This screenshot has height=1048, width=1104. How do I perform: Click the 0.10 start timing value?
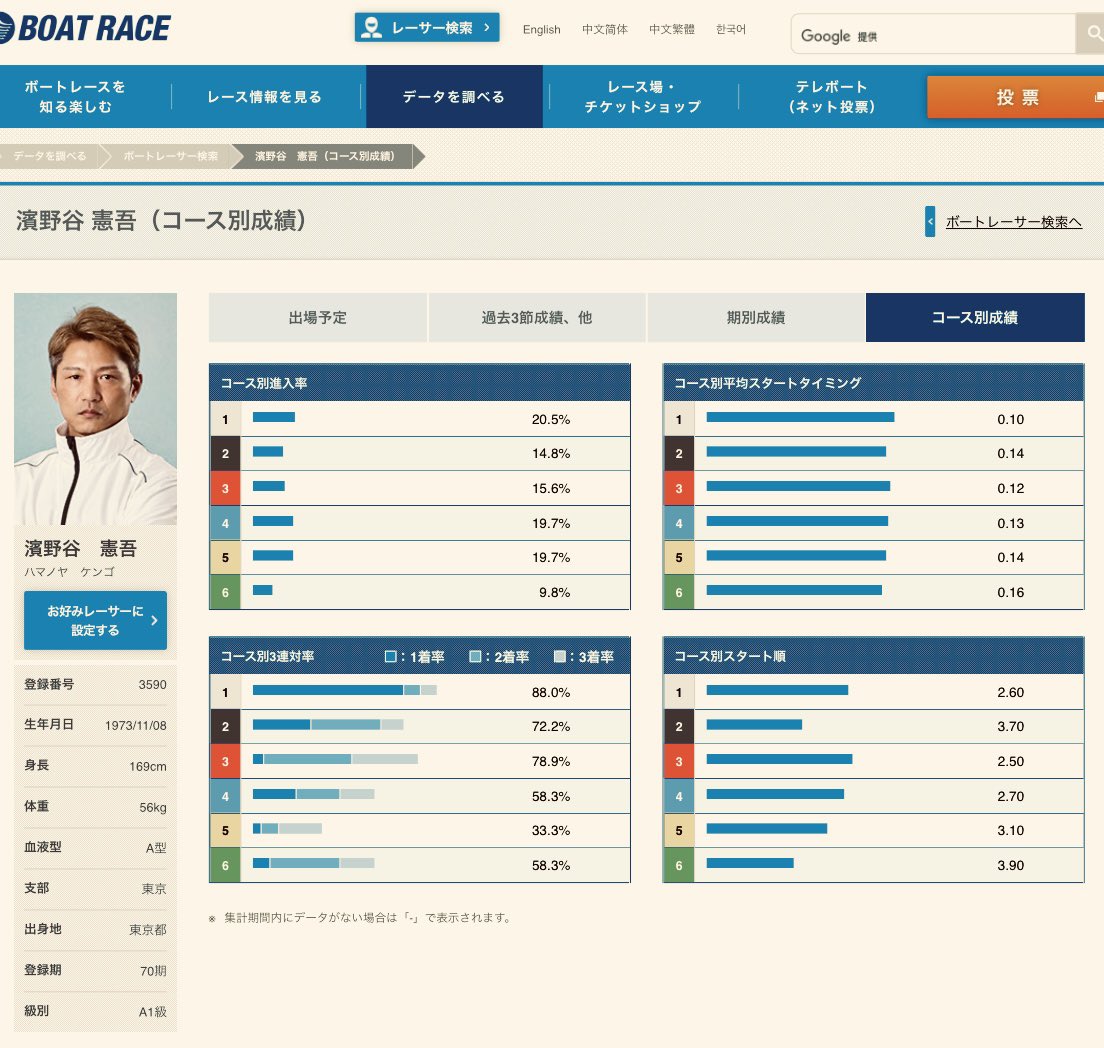(x=1010, y=420)
